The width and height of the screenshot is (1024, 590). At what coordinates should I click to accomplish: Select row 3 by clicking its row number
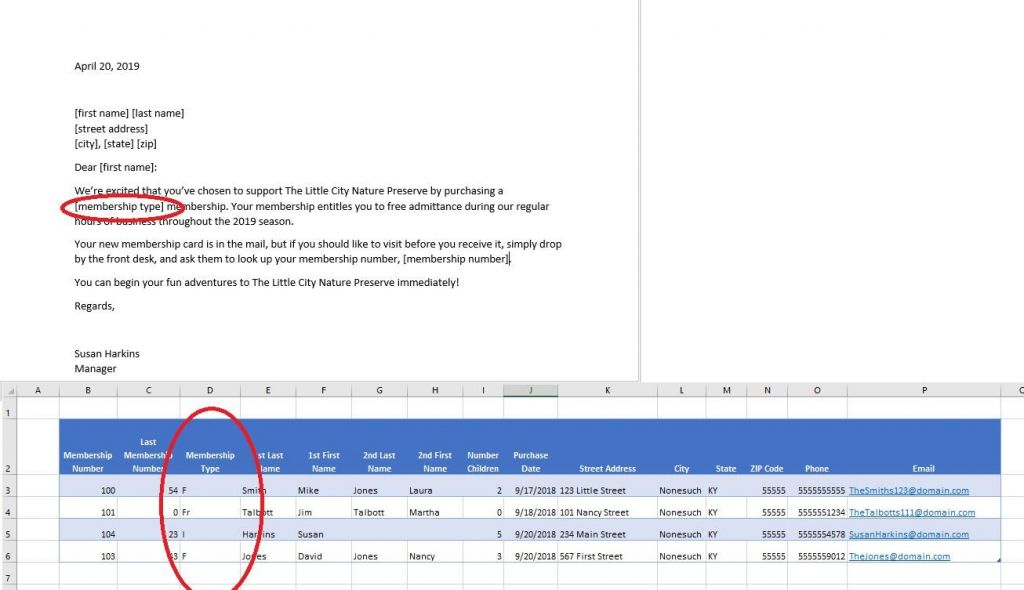(x=10, y=490)
